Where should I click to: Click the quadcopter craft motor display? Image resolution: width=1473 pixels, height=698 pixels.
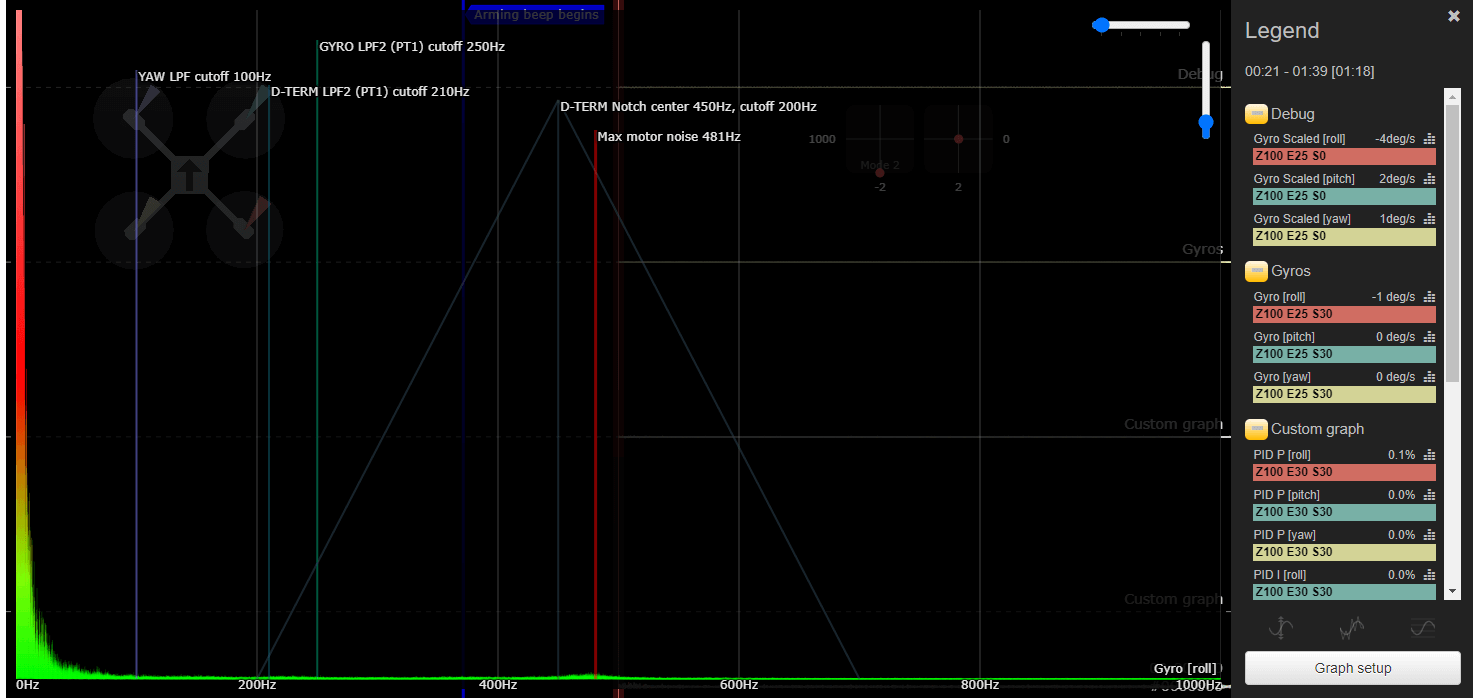[189, 175]
